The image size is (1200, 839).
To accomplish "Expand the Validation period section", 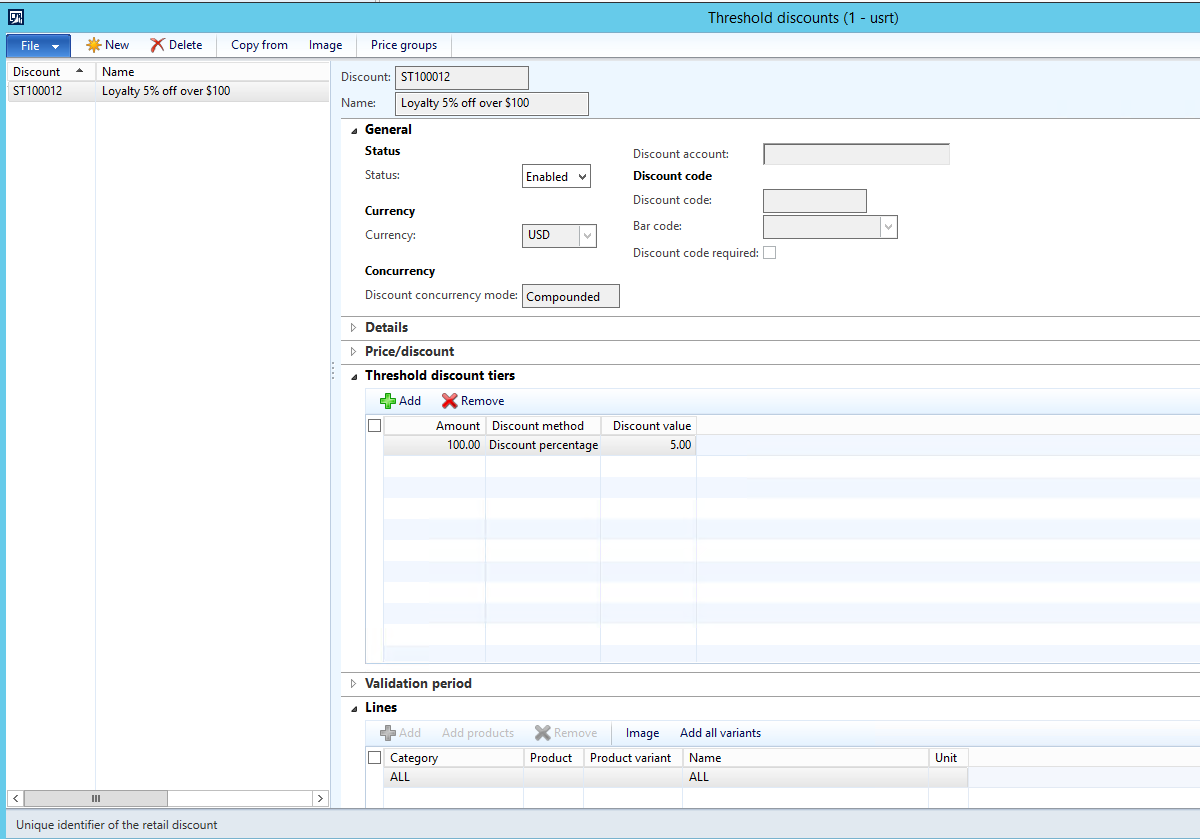I will [x=353, y=684].
